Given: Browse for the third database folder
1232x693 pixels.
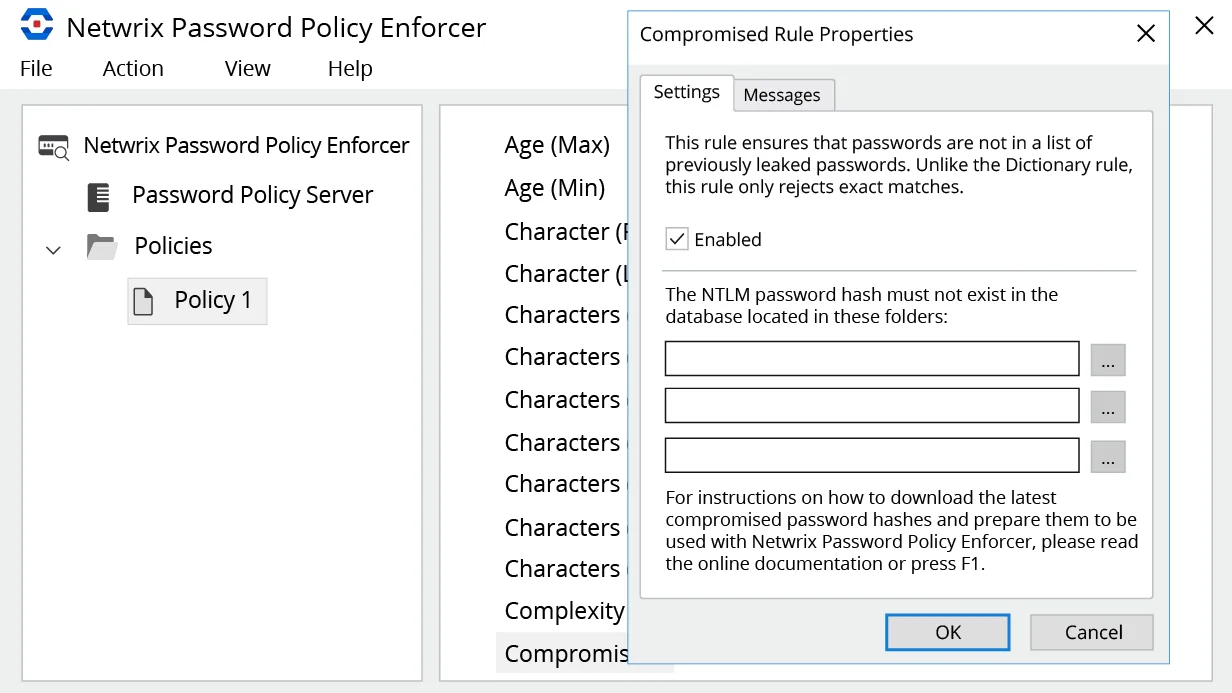Looking at the screenshot, I should coord(1108,456).
